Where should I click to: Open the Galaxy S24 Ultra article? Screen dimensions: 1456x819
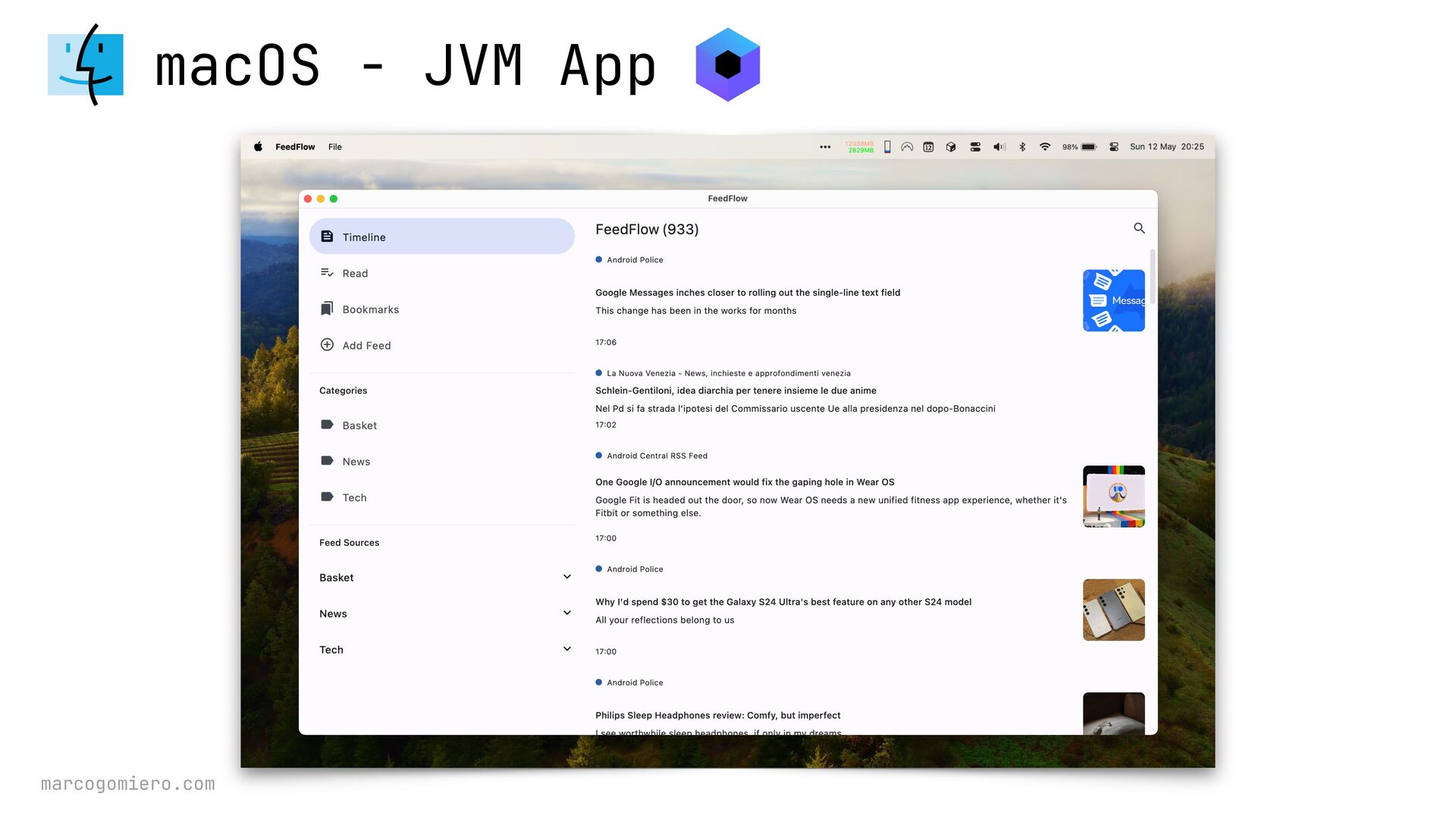pyautogui.click(x=783, y=602)
